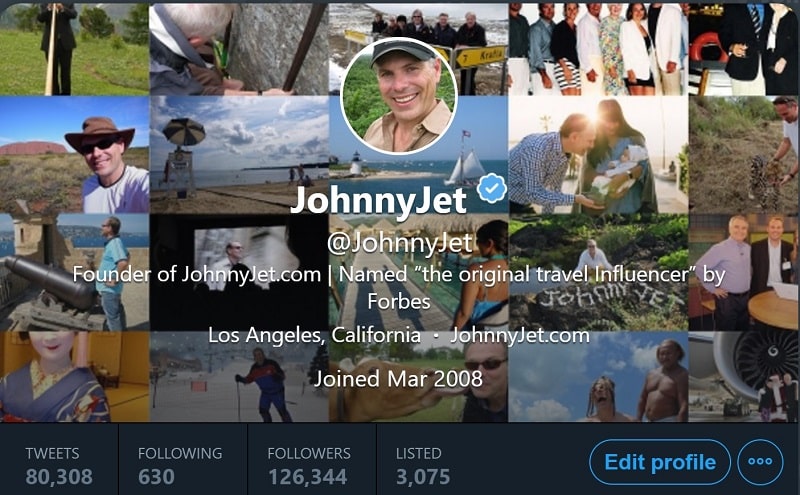The width and height of the screenshot is (800, 495).
Task: Click the blue verified badge icon
Action: click(x=492, y=188)
